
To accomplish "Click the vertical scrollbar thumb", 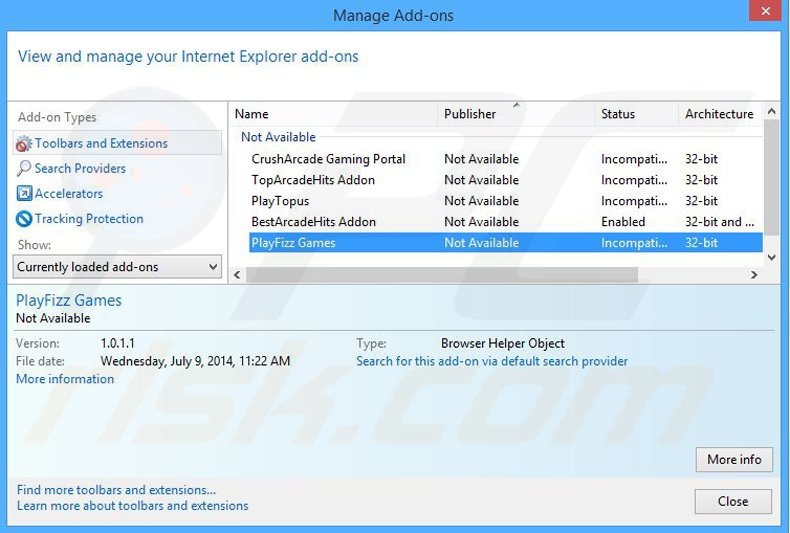I will [771, 177].
